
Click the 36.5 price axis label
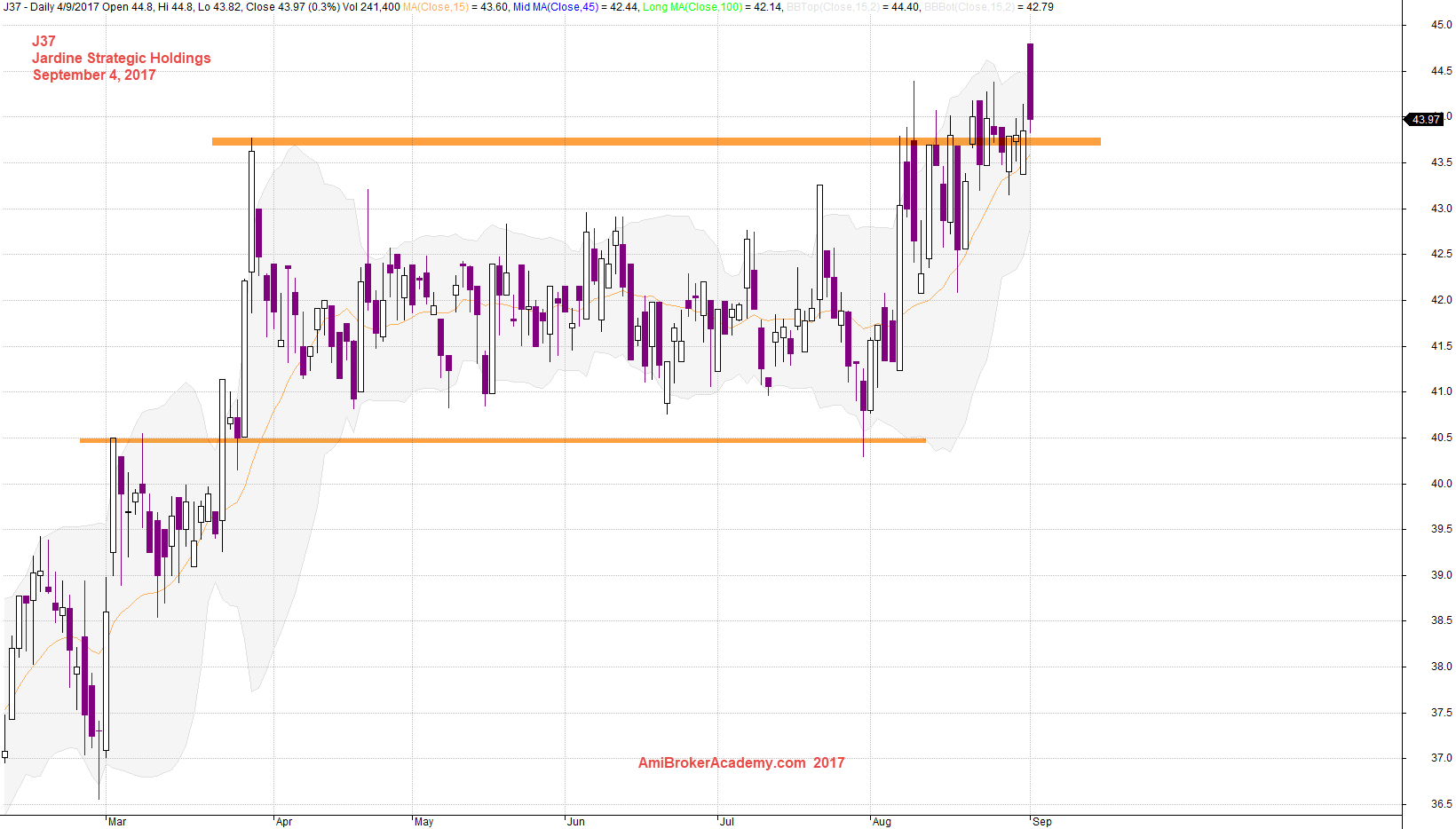1442,804
